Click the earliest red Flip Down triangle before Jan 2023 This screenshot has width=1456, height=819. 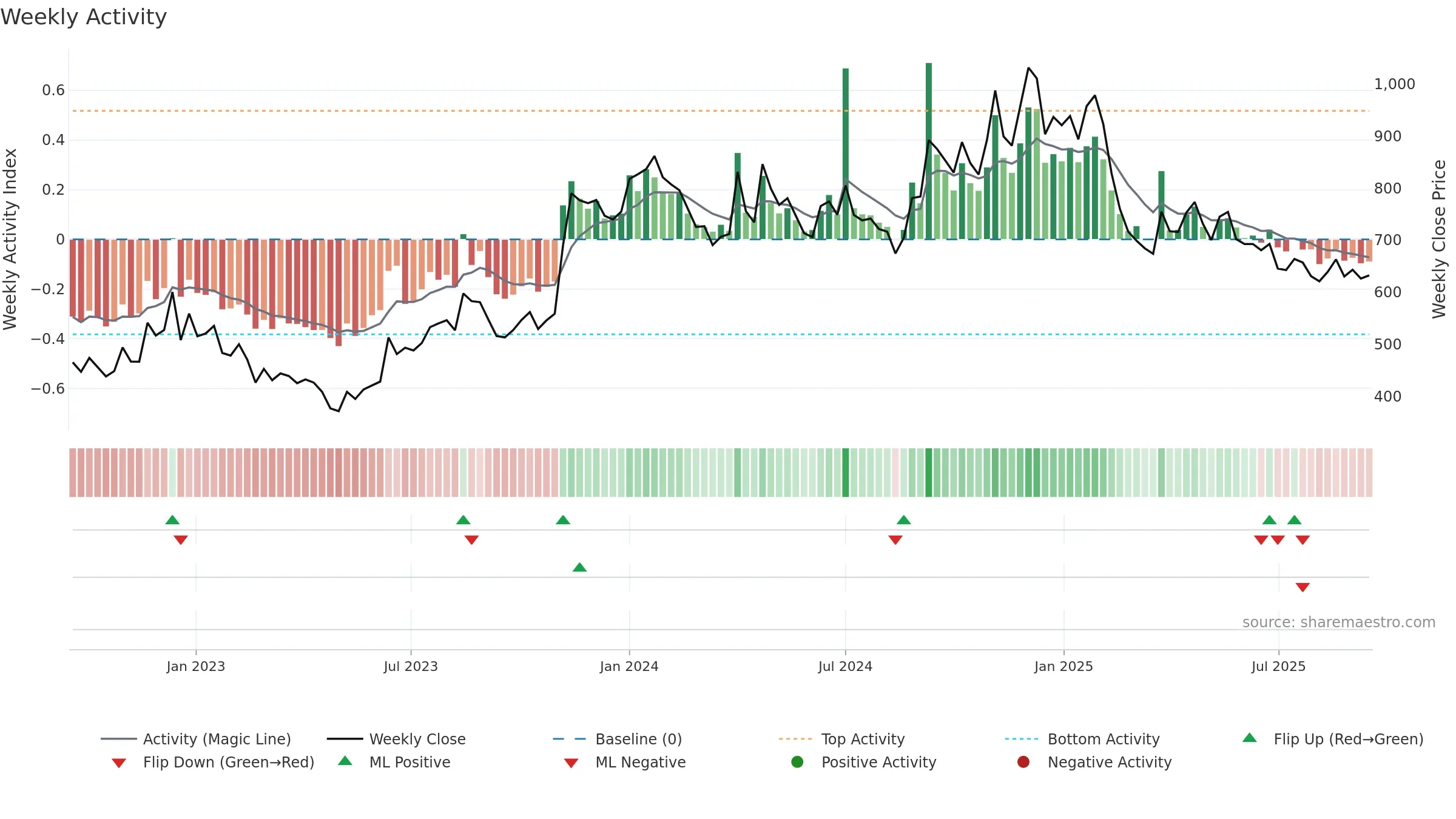click(181, 540)
